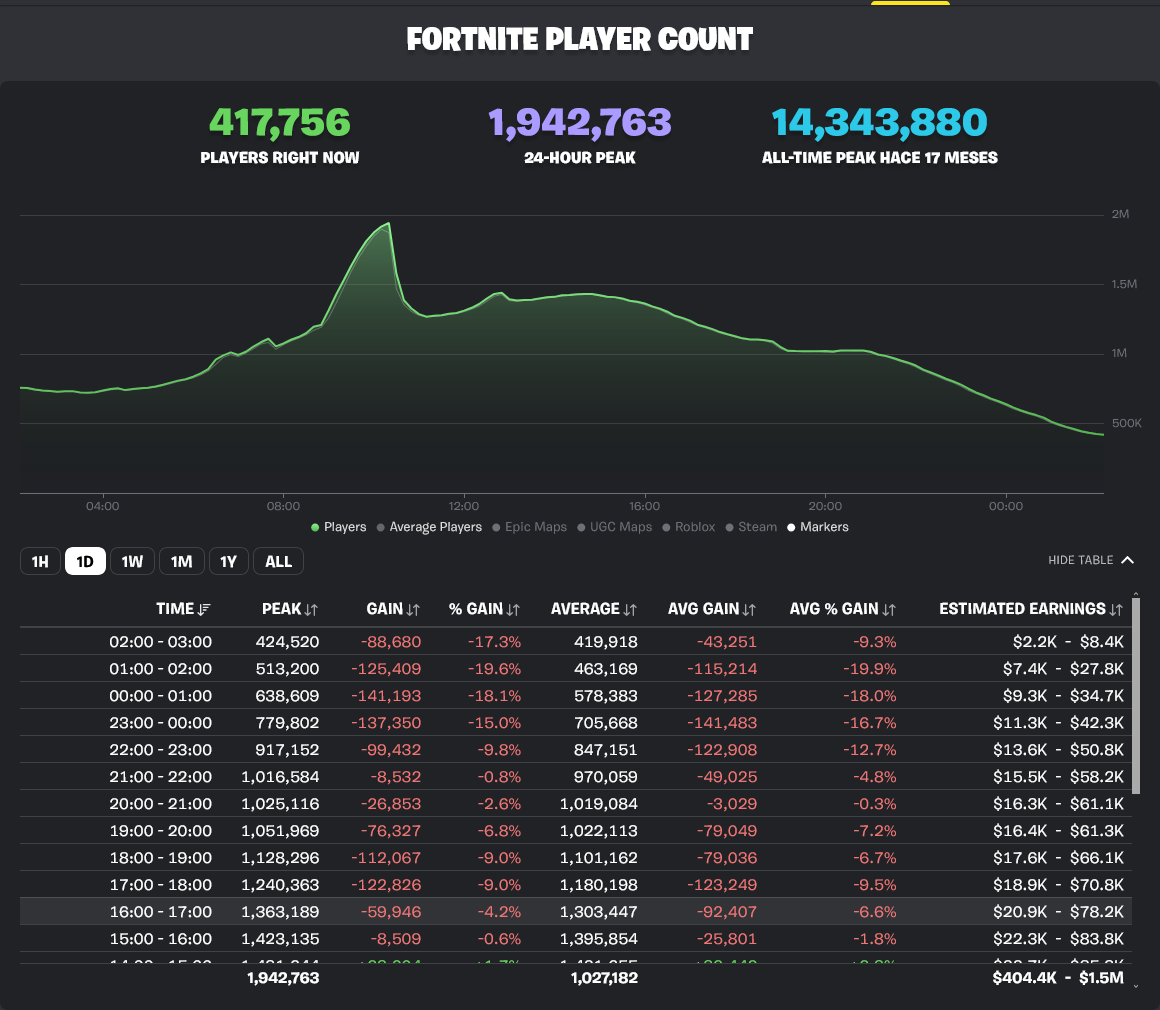Click footer average total 1,027,182

click(x=604, y=978)
